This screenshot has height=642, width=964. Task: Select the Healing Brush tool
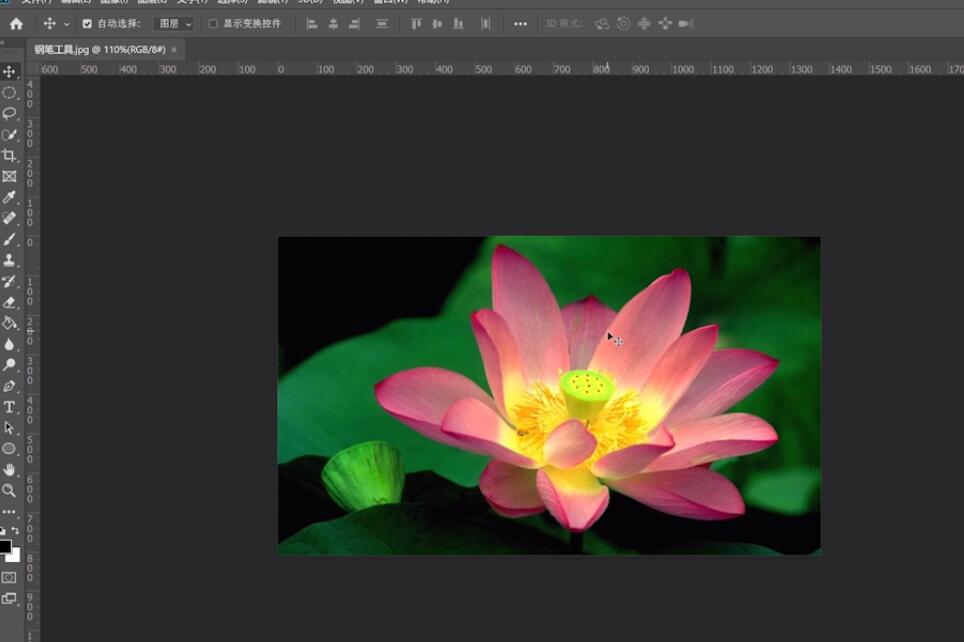pyautogui.click(x=9, y=218)
